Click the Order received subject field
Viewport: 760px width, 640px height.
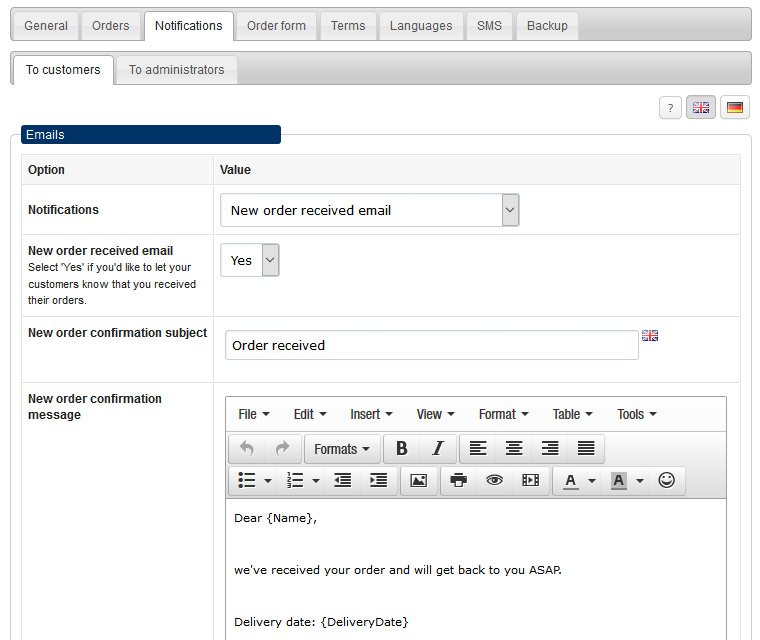click(x=431, y=345)
